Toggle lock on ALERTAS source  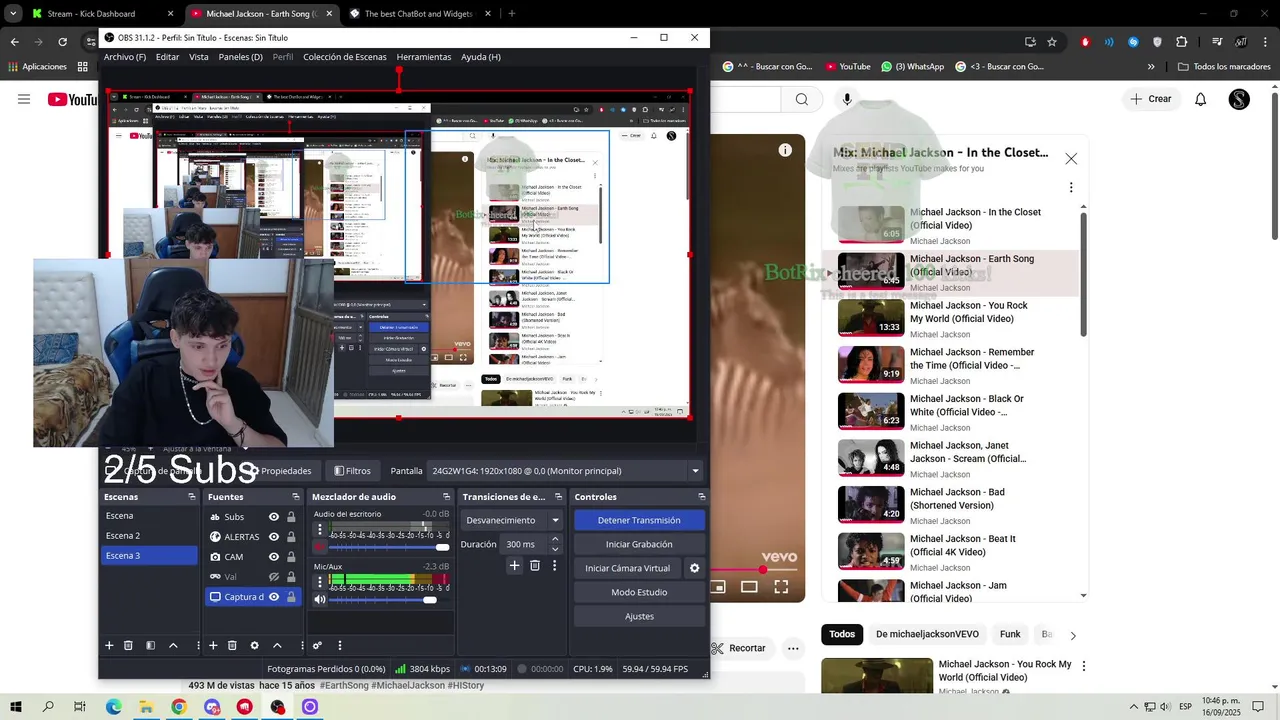(291, 537)
